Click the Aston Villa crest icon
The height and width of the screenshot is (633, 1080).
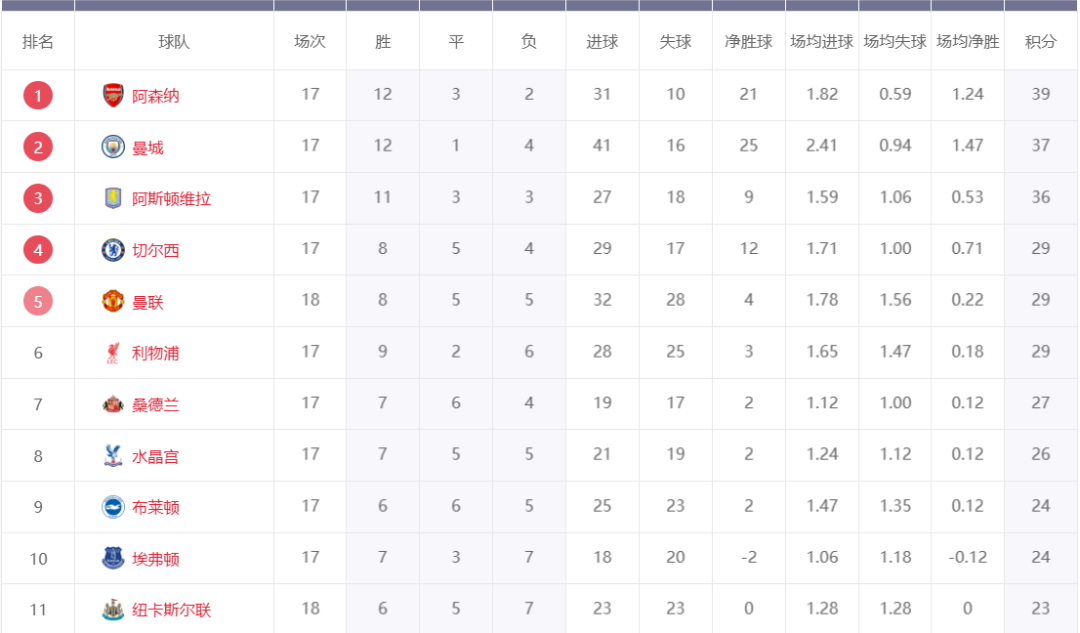coord(113,198)
